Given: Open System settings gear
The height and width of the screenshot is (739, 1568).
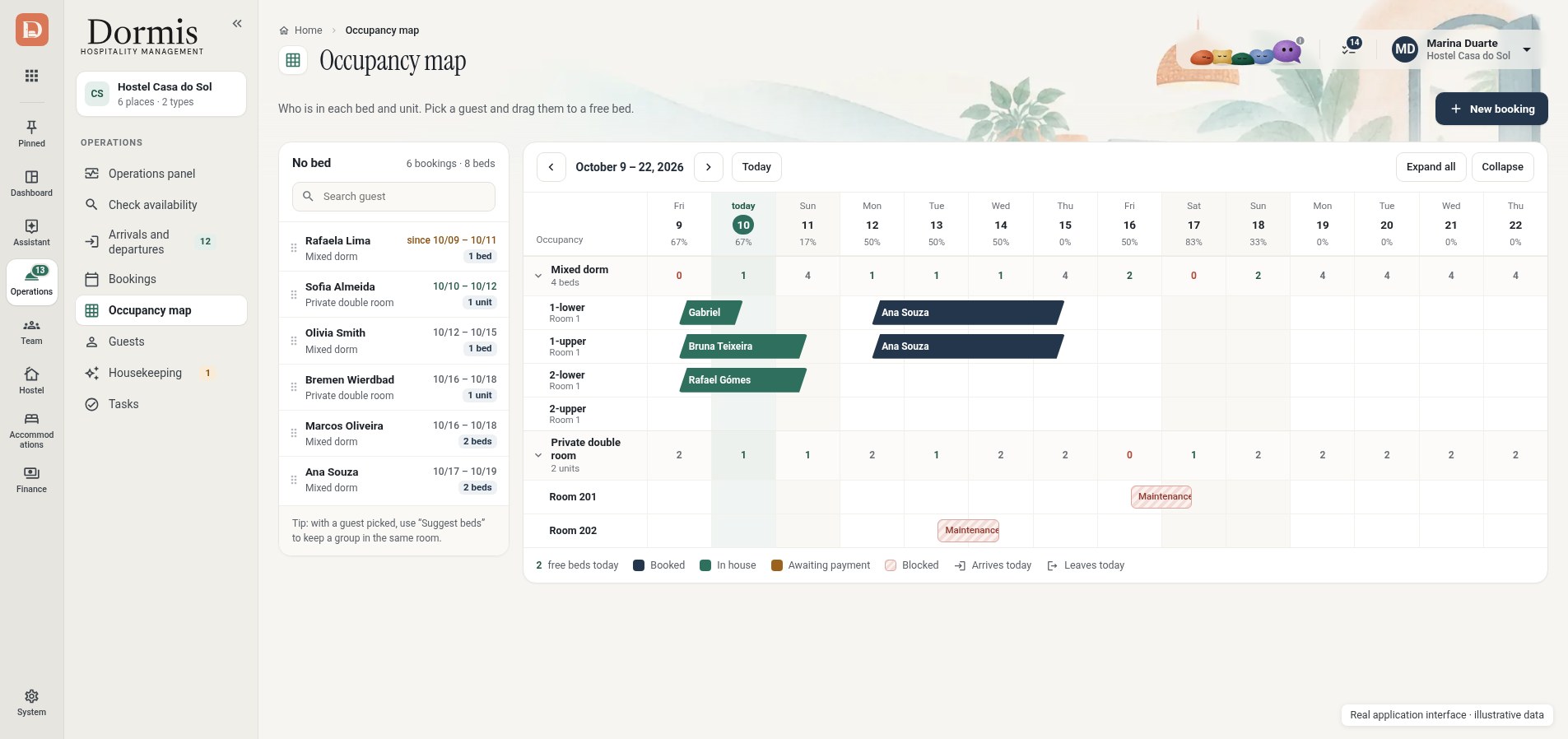Looking at the screenshot, I should [31, 703].
